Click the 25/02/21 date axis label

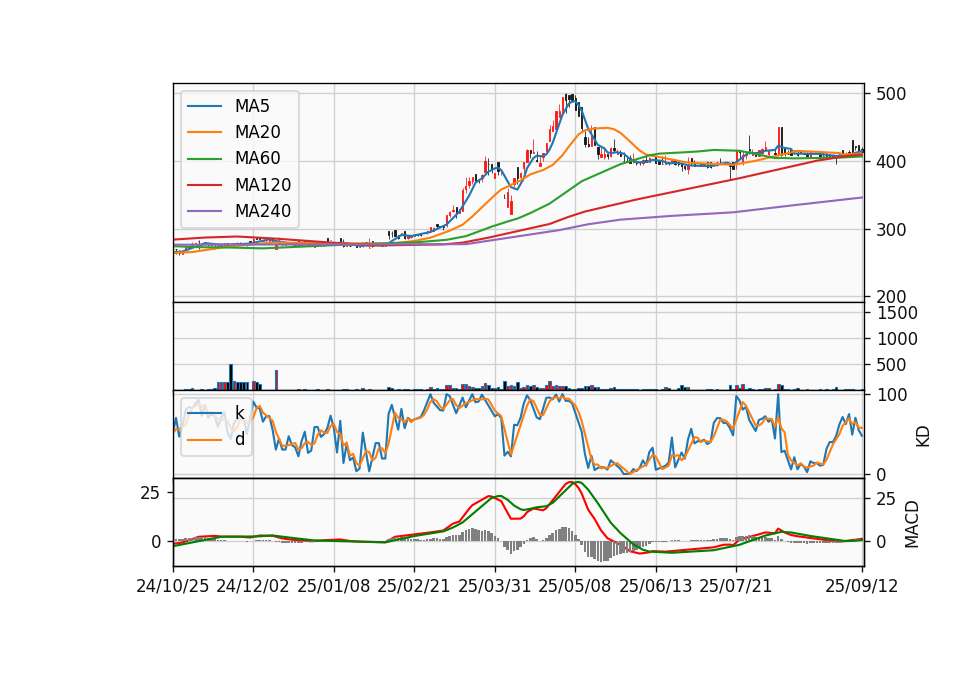point(414,586)
